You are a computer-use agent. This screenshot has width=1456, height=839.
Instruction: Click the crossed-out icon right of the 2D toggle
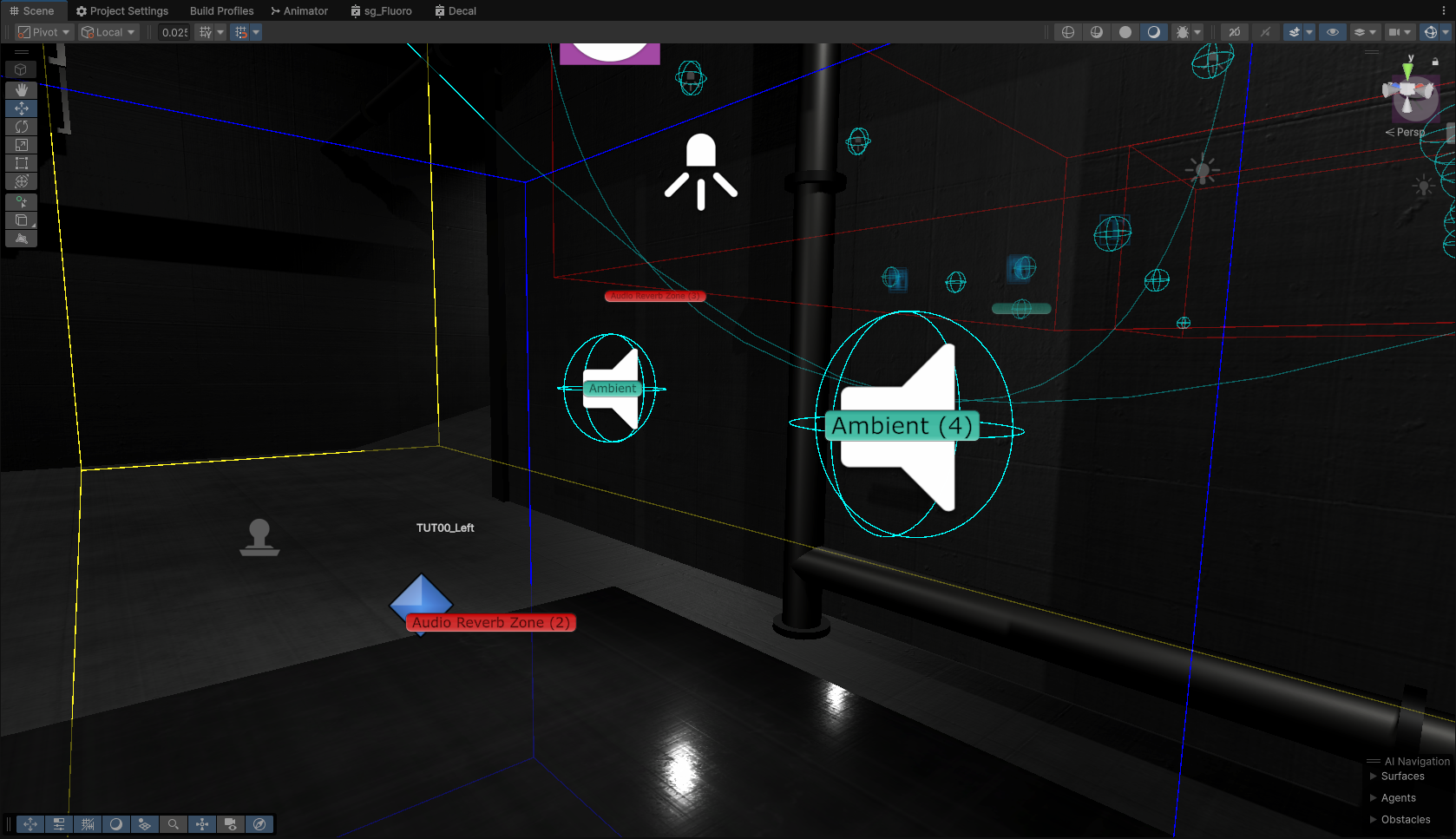pos(1265,32)
